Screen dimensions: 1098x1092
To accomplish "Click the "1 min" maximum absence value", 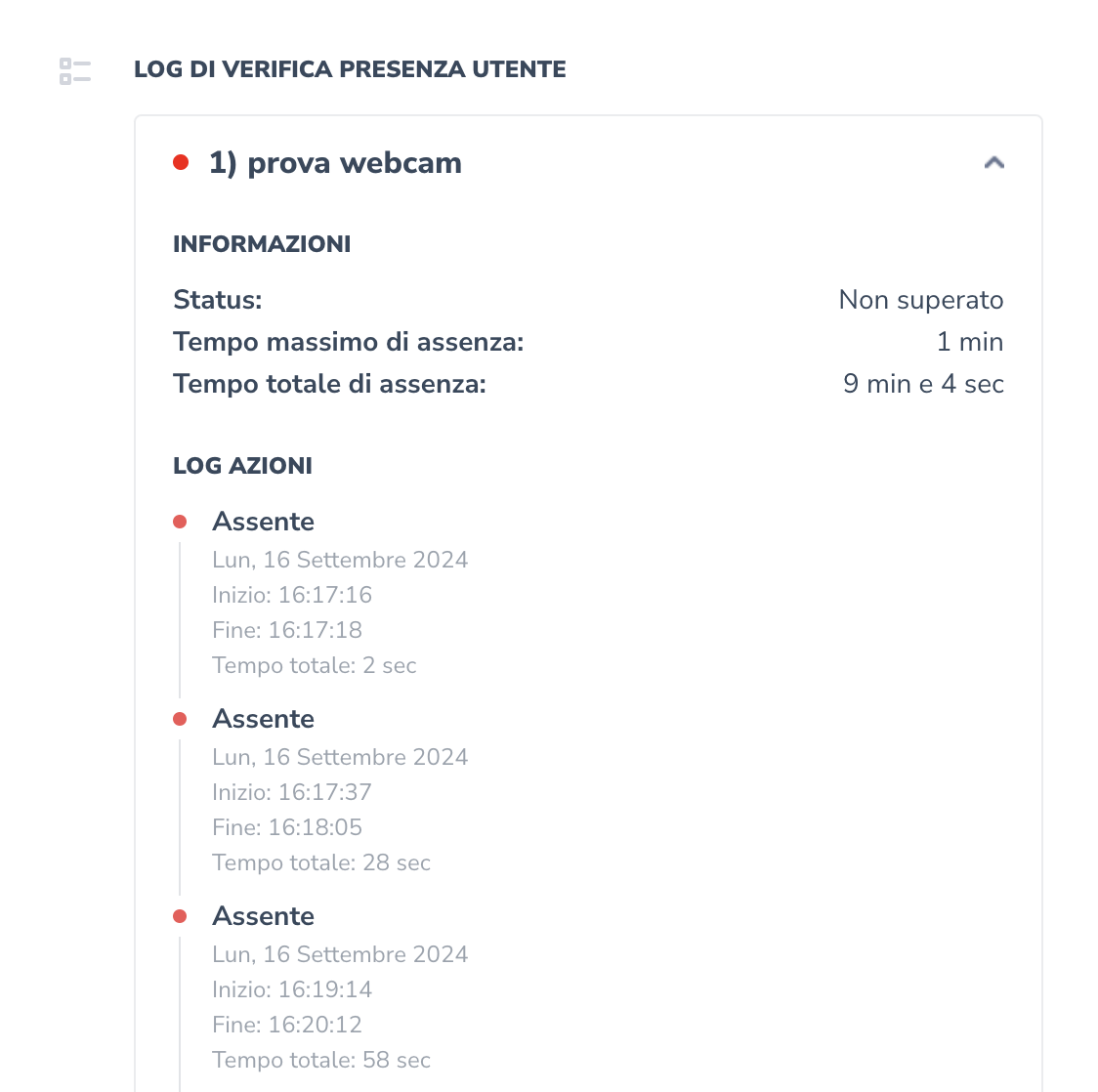I will 969,342.
